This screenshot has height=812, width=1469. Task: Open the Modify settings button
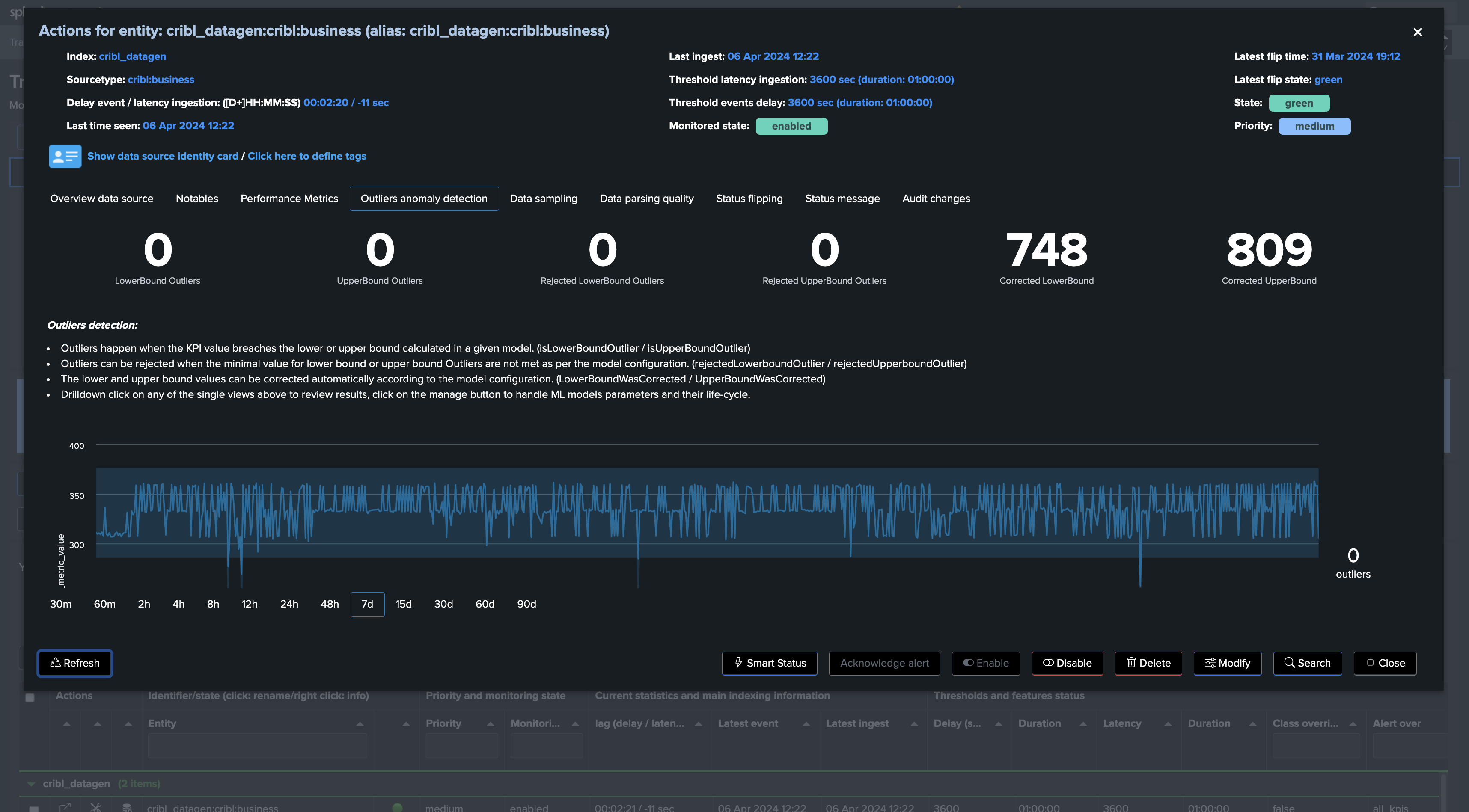[x=1228, y=663]
